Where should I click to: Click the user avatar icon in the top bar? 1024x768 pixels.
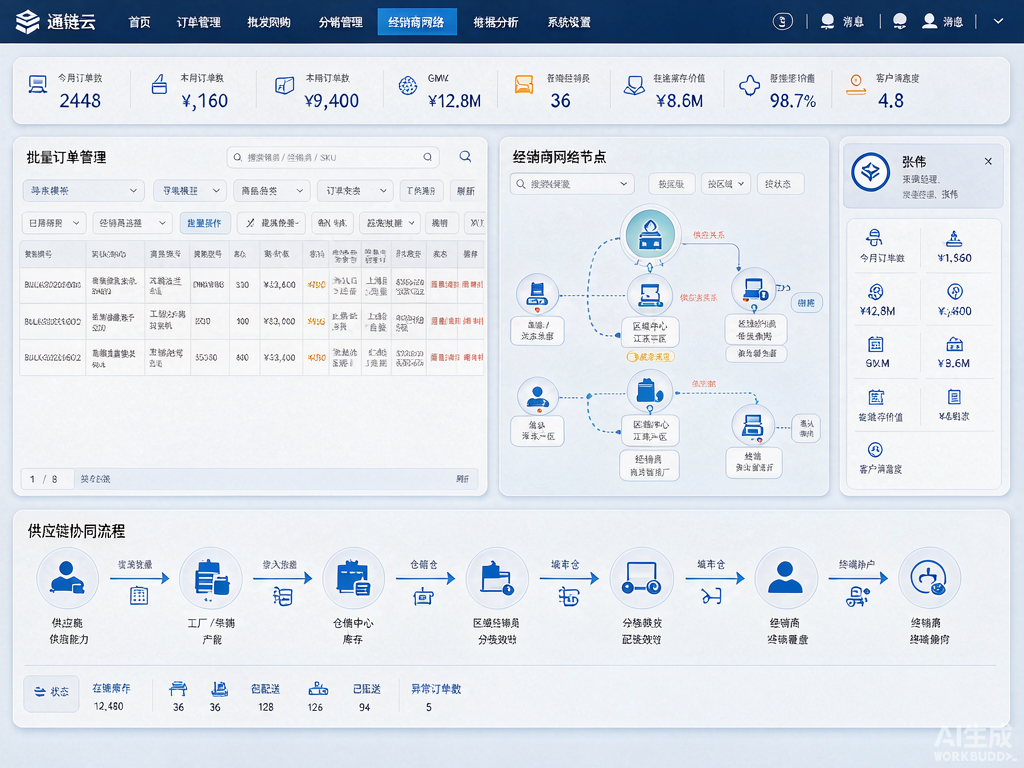pos(929,22)
